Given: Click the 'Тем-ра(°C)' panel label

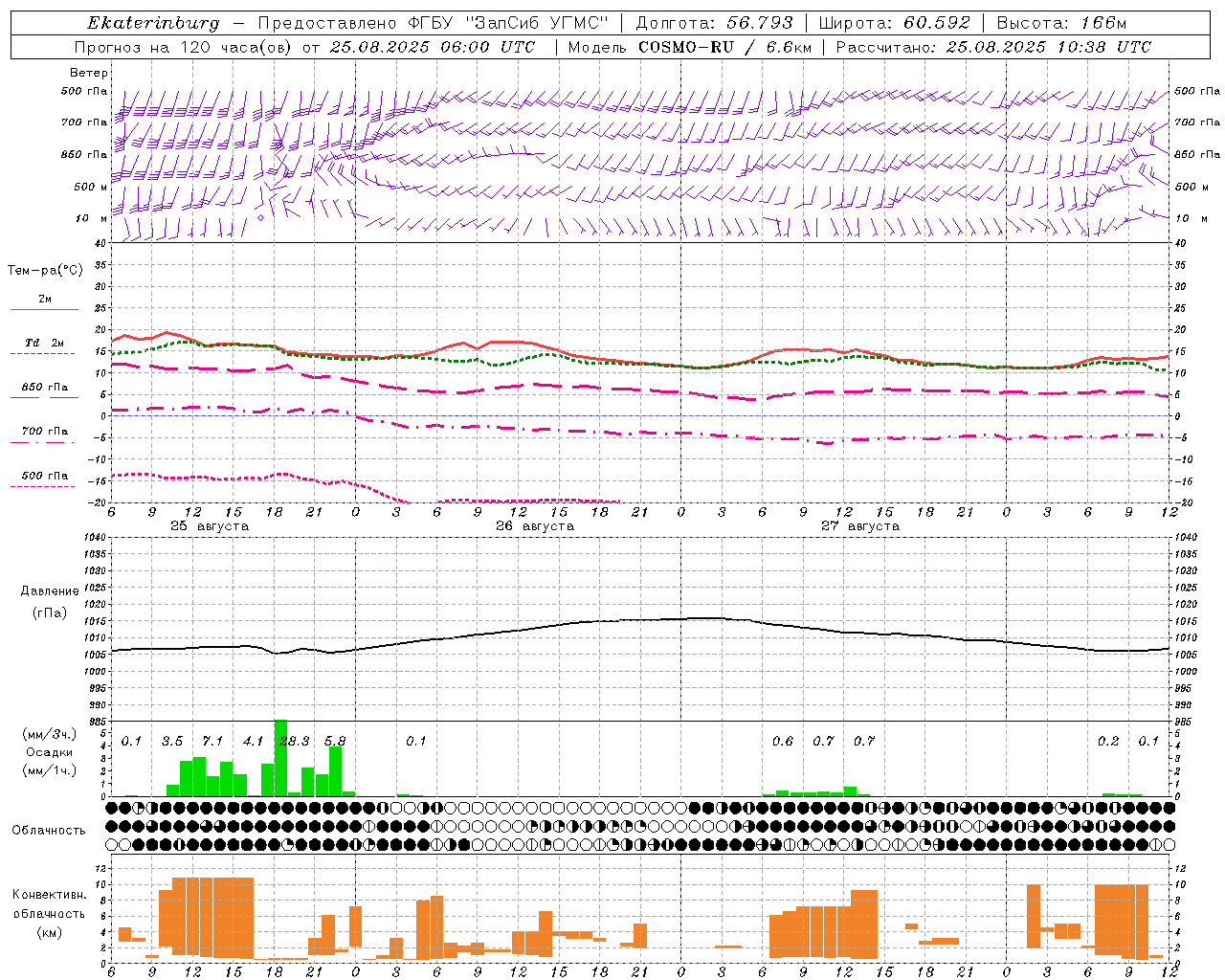Looking at the screenshot, I should tap(45, 271).
